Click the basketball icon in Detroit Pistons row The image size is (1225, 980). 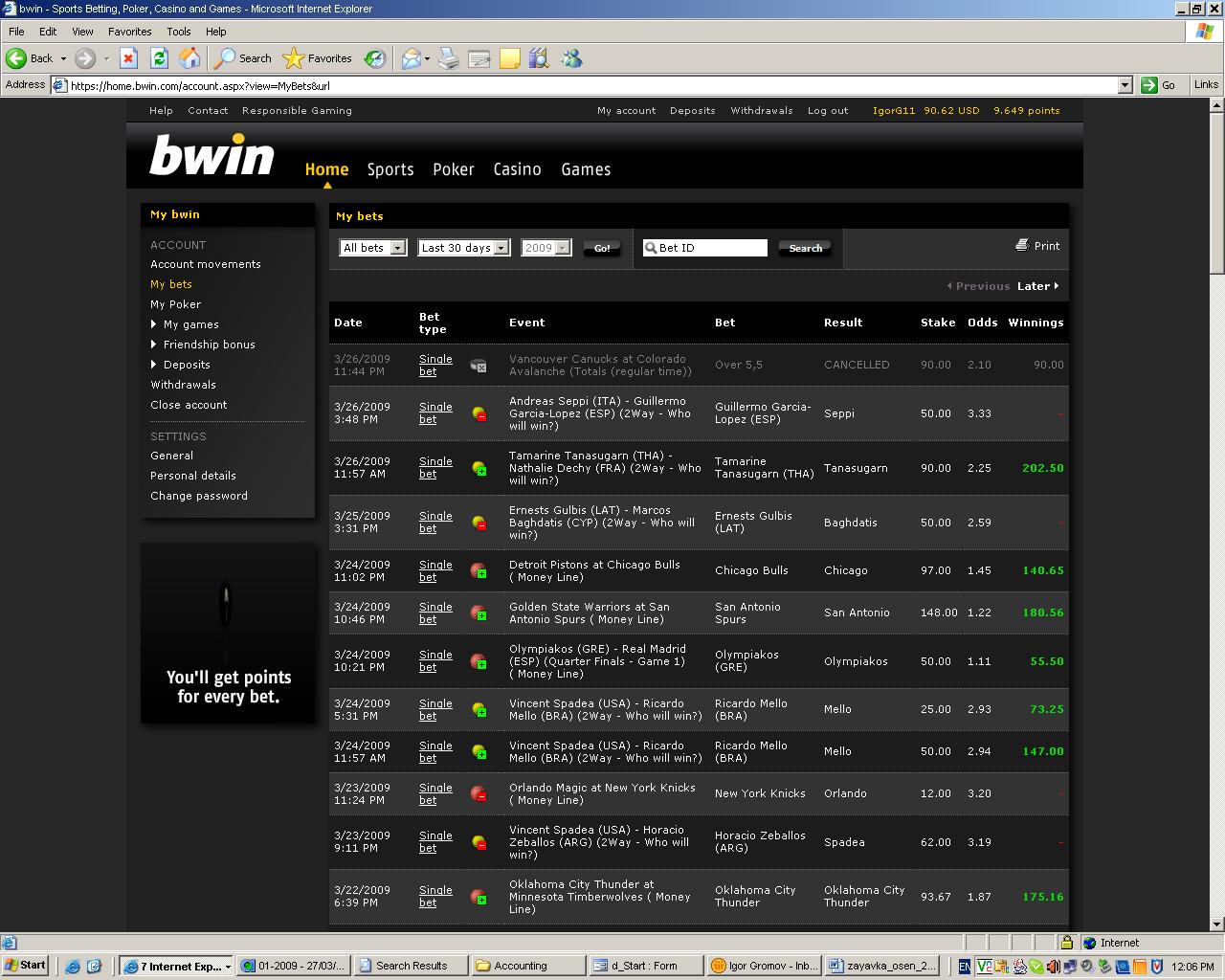(479, 570)
